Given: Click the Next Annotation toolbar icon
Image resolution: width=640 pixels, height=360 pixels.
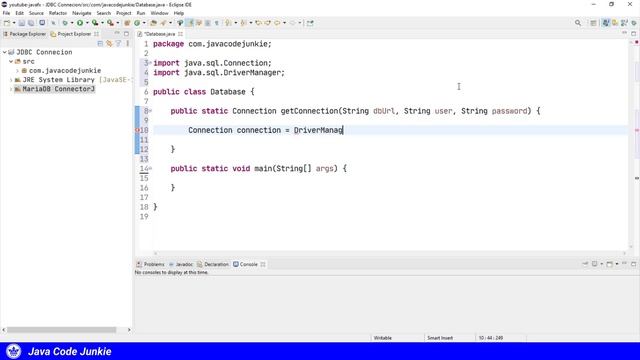Looking at the screenshot, I should [x=229, y=23].
